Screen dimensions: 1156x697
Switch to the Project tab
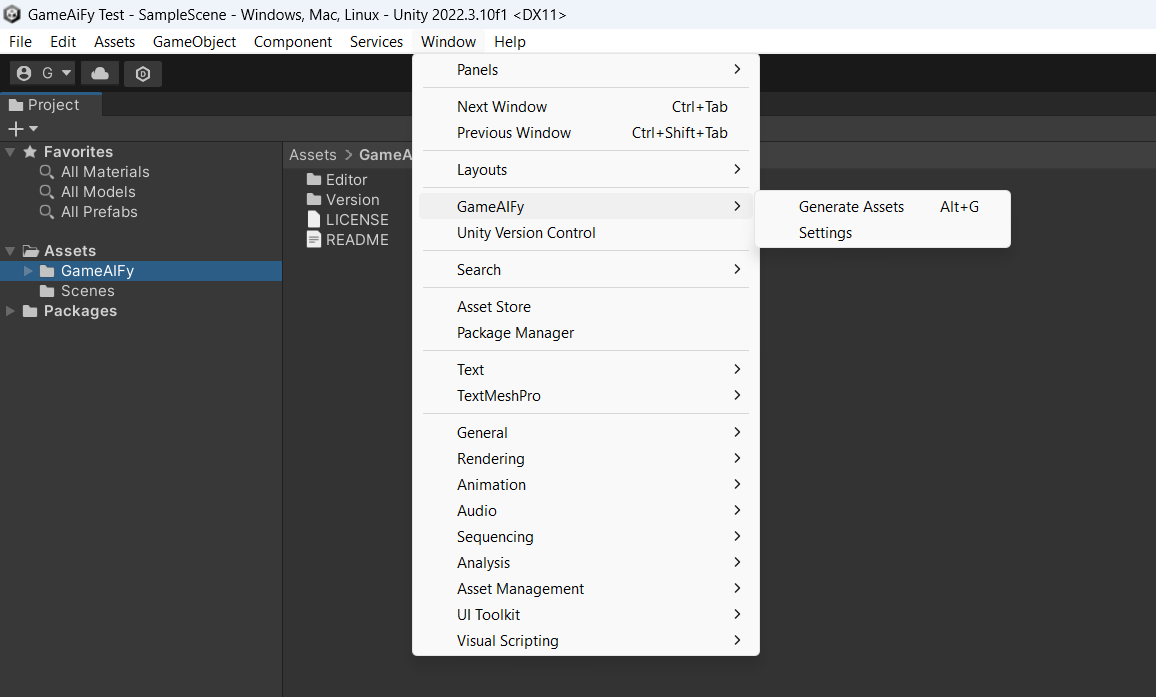(x=51, y=105)
